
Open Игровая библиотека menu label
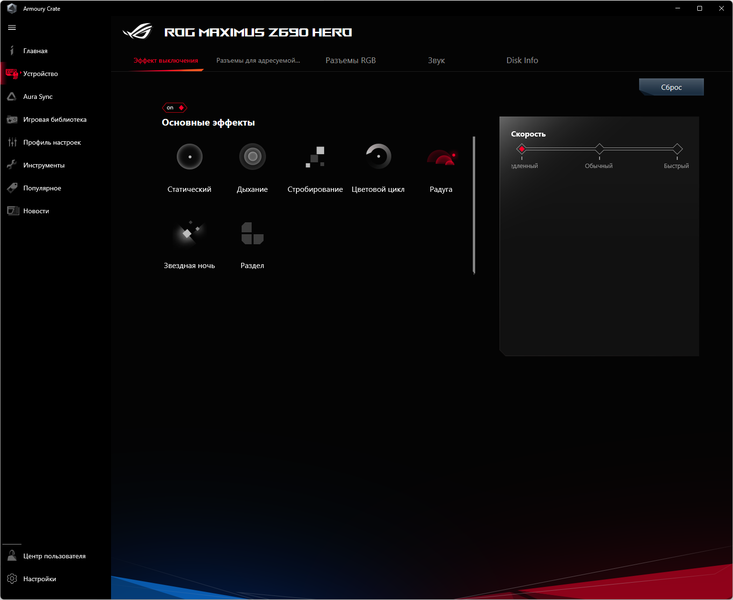coord(55,119)
